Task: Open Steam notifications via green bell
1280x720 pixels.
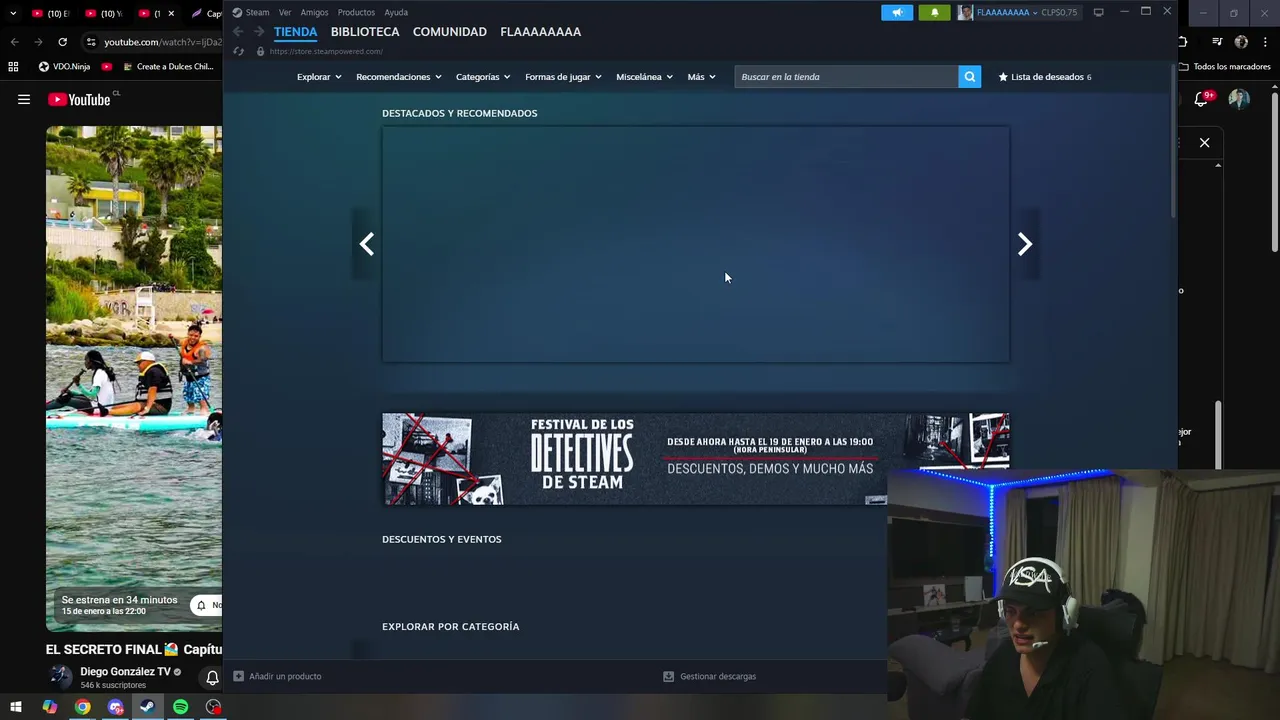Action: [934, 12]
